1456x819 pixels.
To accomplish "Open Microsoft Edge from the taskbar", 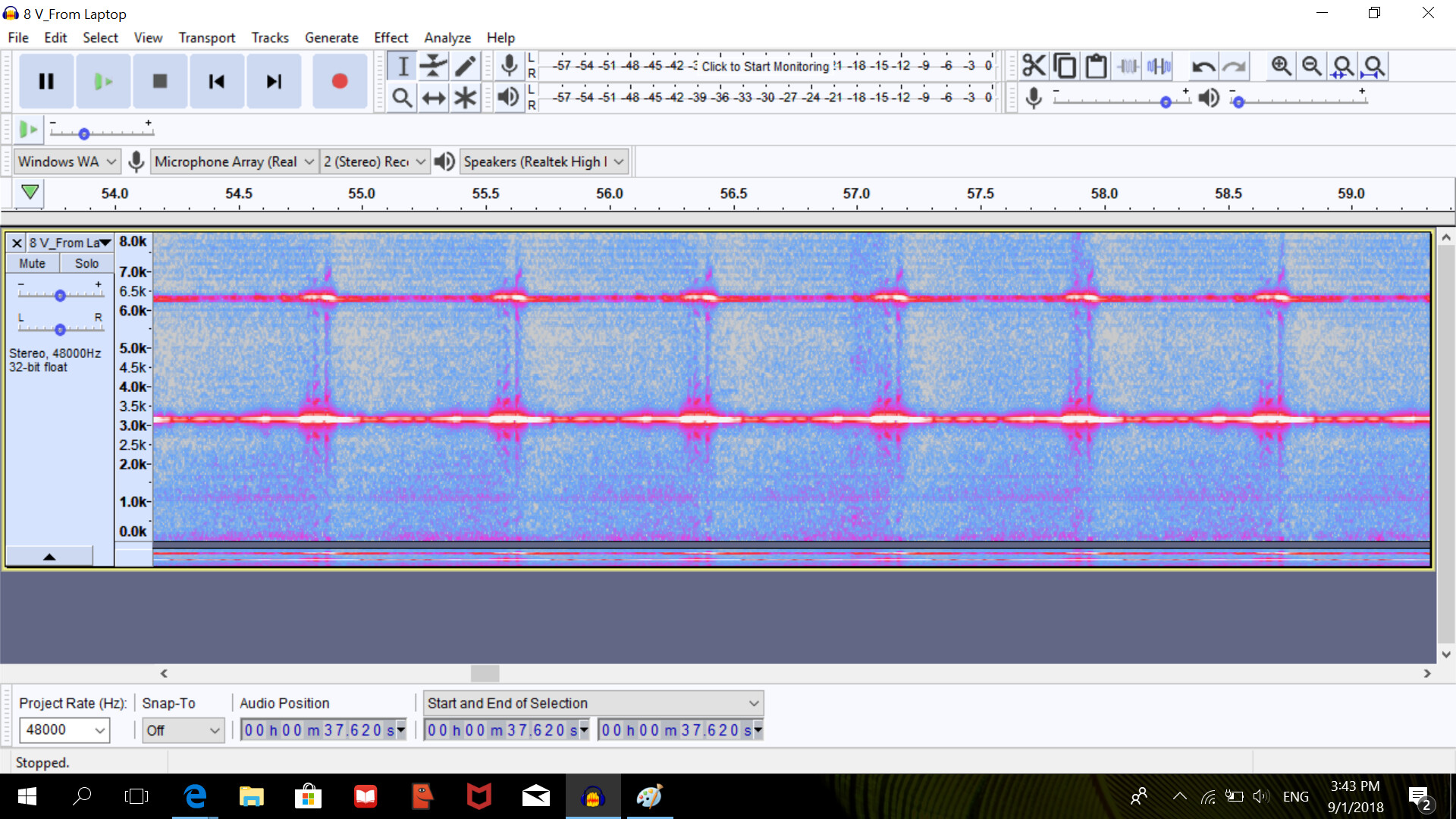I will pos(195,796).
